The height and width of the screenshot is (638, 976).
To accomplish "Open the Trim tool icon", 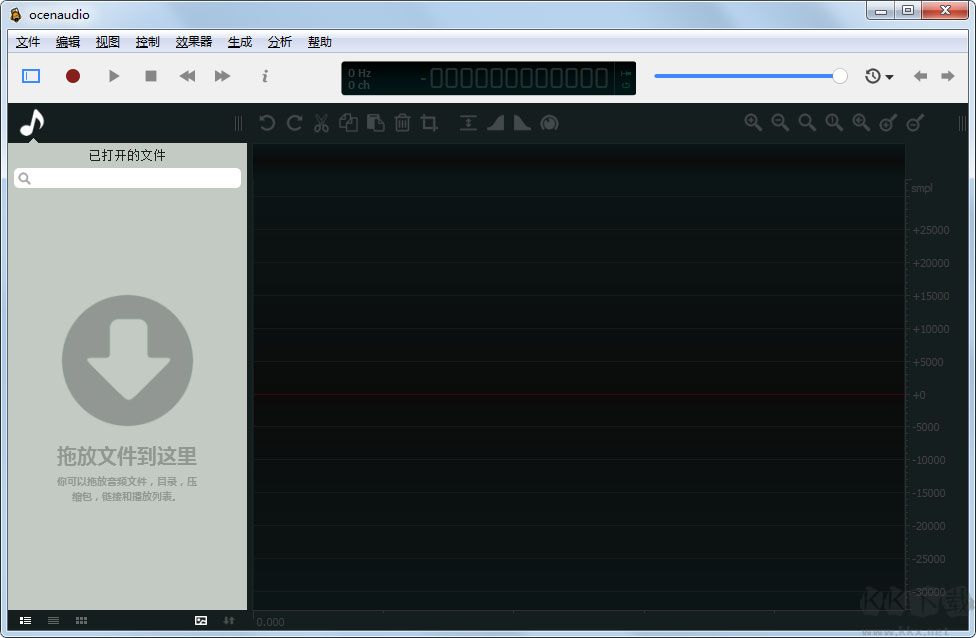I will click(x=430, y=122).
